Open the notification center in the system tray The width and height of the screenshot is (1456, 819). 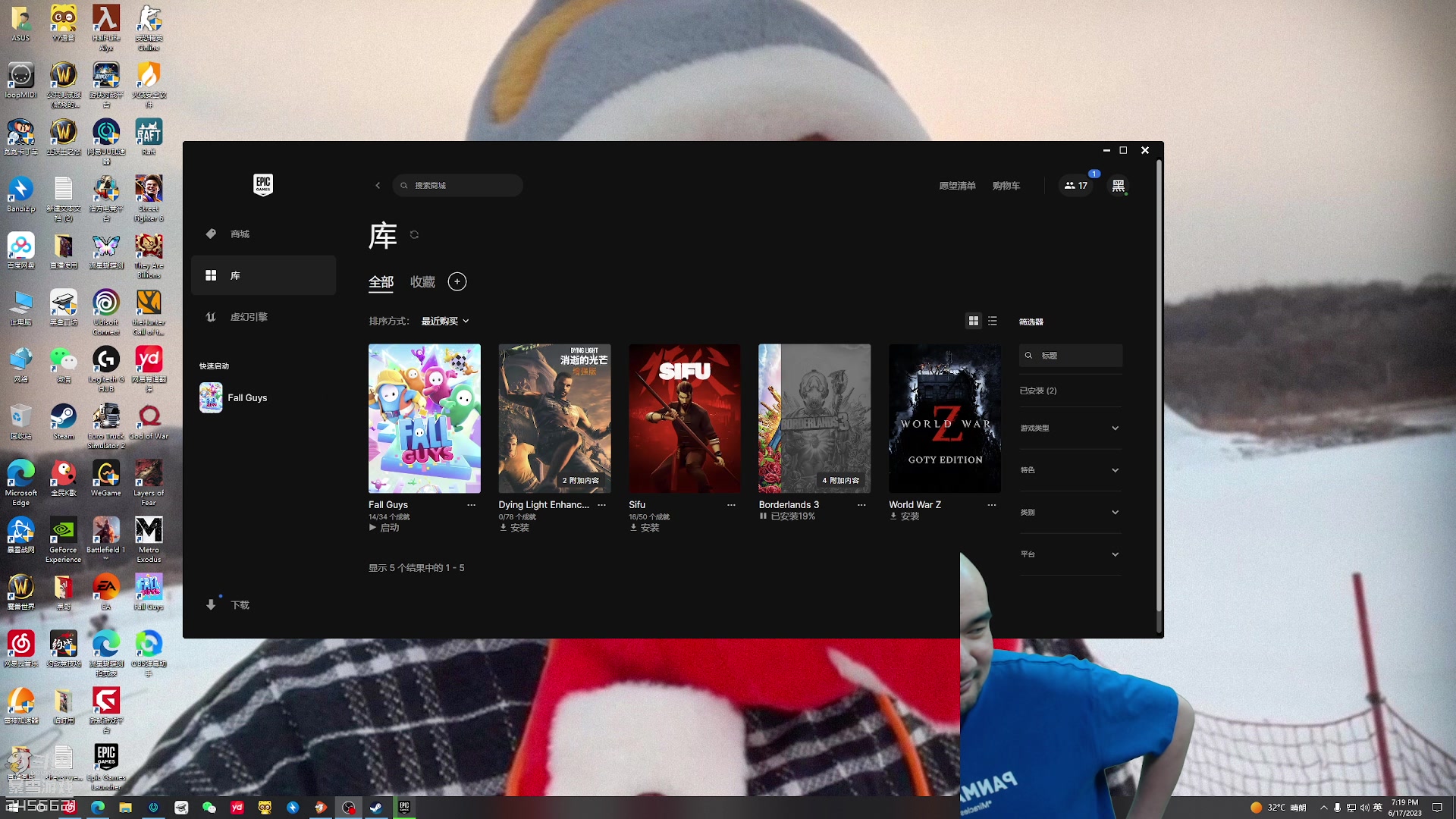[x=1437, y=808]
